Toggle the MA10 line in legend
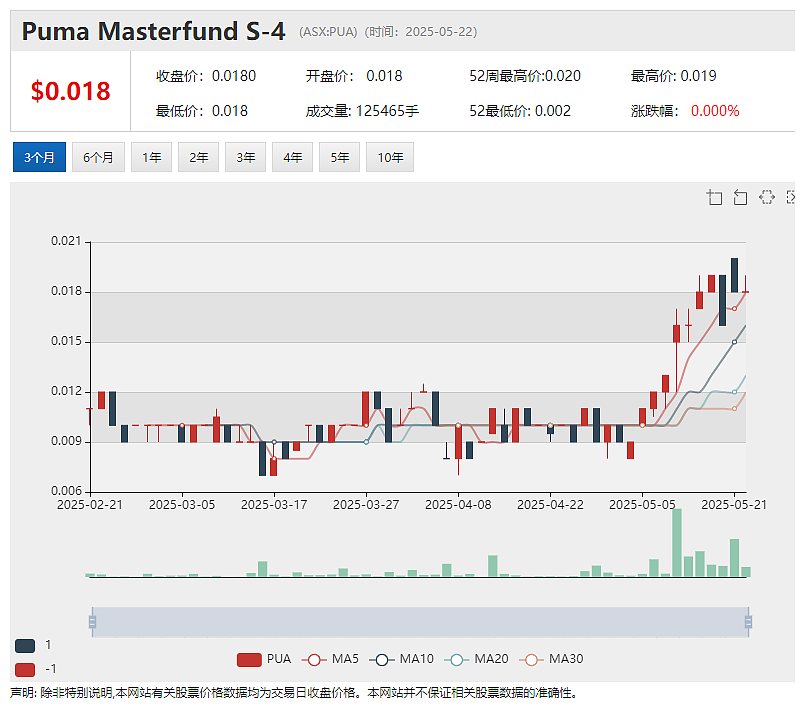 [401, 659]
